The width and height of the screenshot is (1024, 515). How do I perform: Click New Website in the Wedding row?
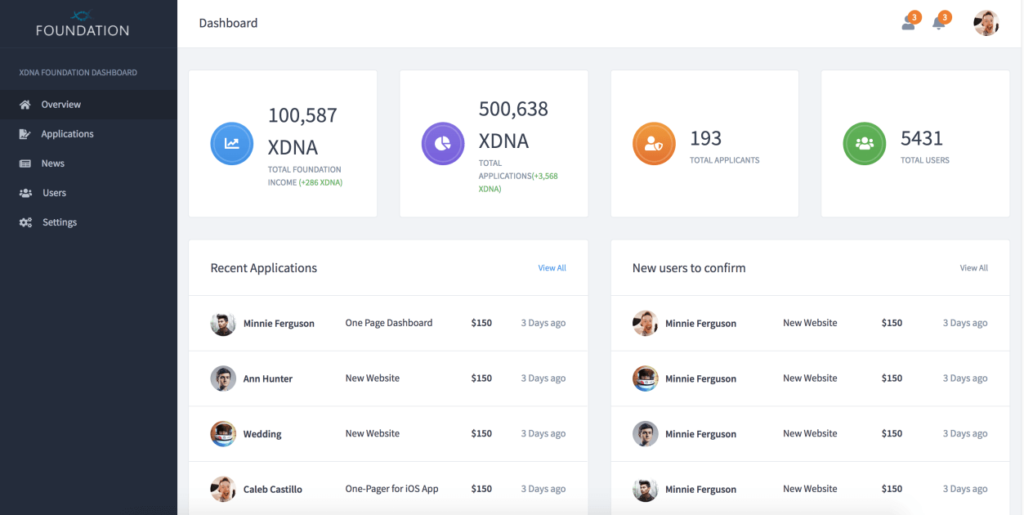[x=372, y=433]
